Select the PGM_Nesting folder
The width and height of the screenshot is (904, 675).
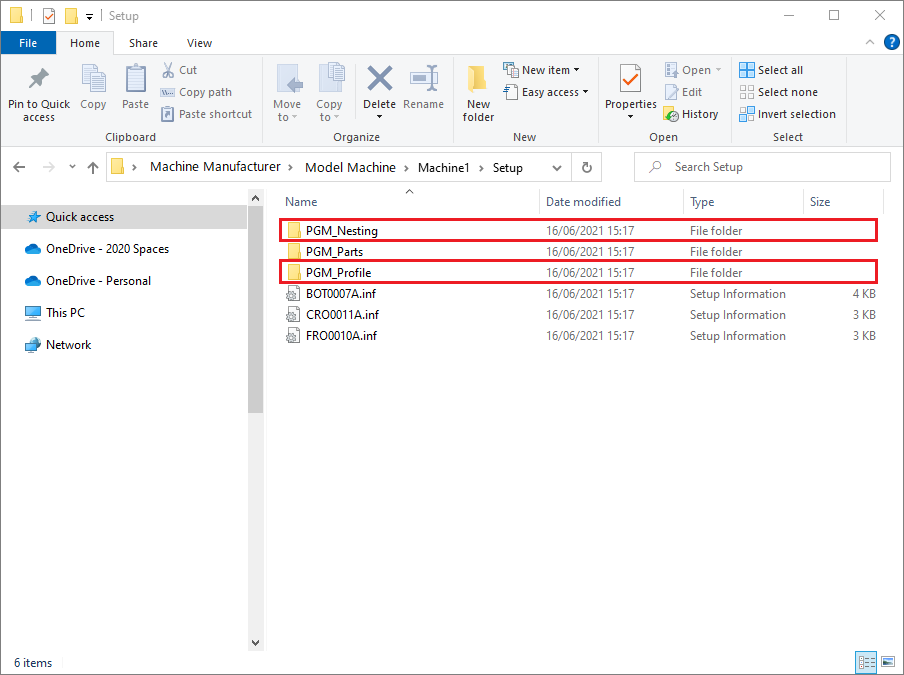tap(579, 231)
